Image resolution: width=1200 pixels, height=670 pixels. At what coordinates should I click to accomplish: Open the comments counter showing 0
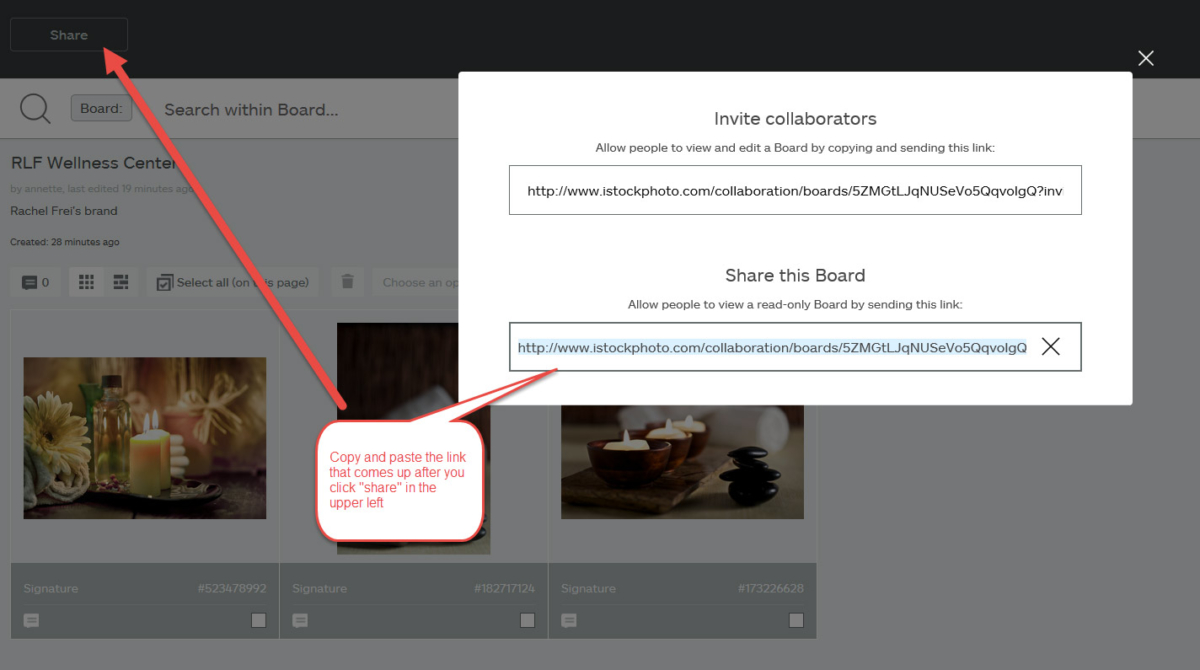35,282
